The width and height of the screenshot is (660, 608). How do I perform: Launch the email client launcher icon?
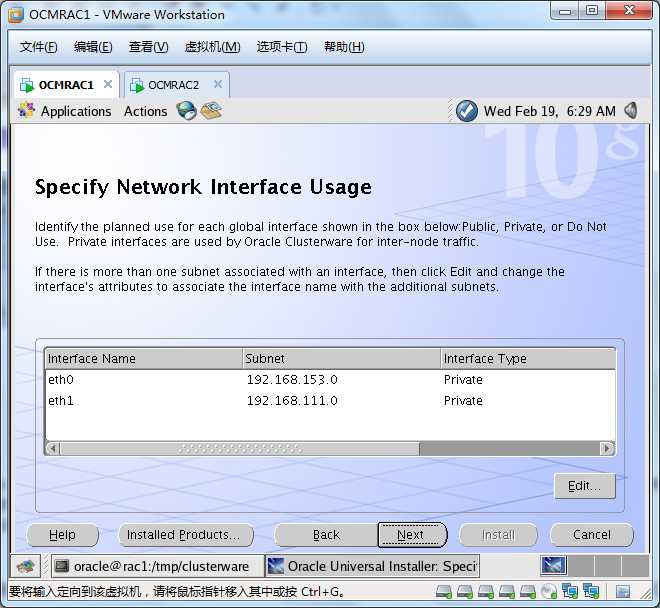(x=211, y=111)
